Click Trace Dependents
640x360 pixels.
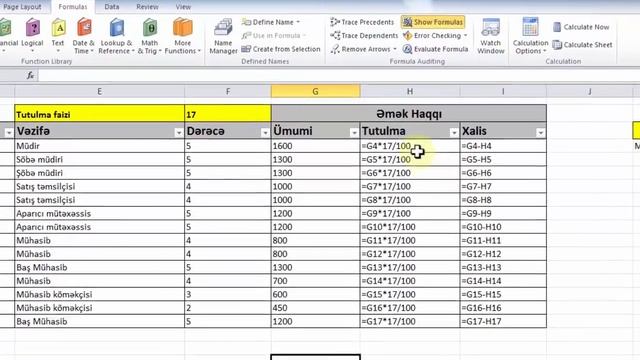point(364,36)
